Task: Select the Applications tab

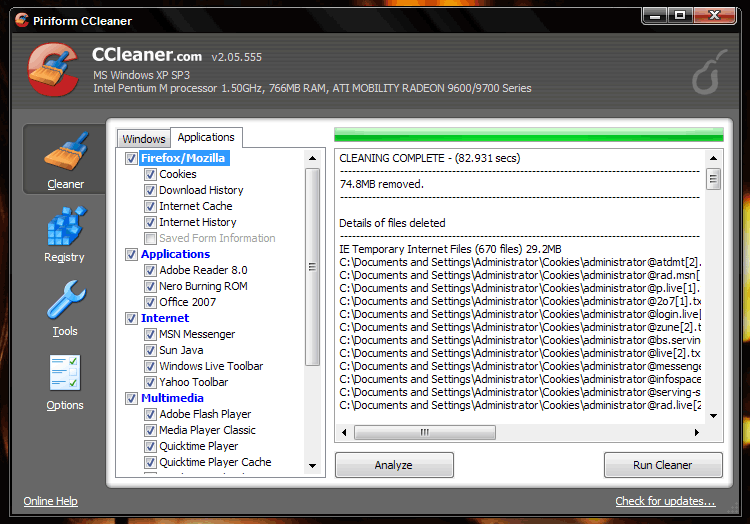Action: (x=206, y=138)
